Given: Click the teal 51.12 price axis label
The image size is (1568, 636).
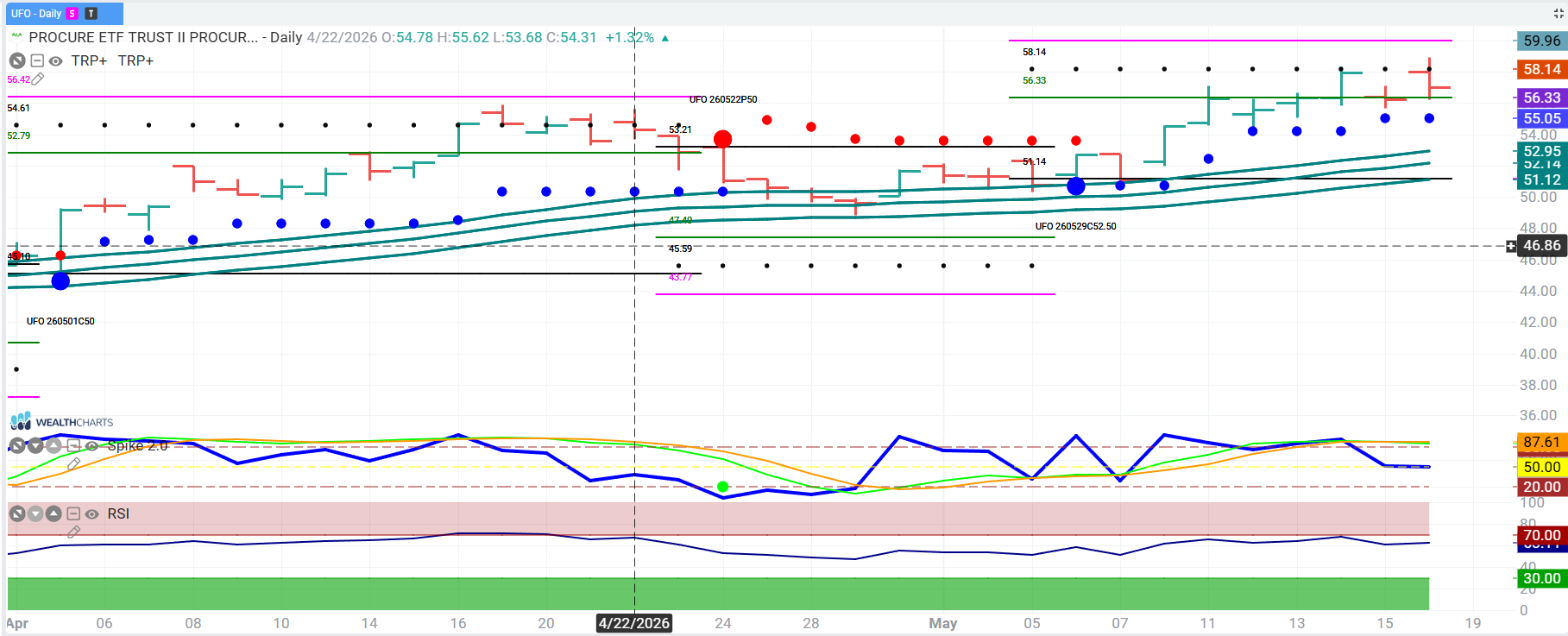Looking at the screenshot, I should click(1541, 179).
